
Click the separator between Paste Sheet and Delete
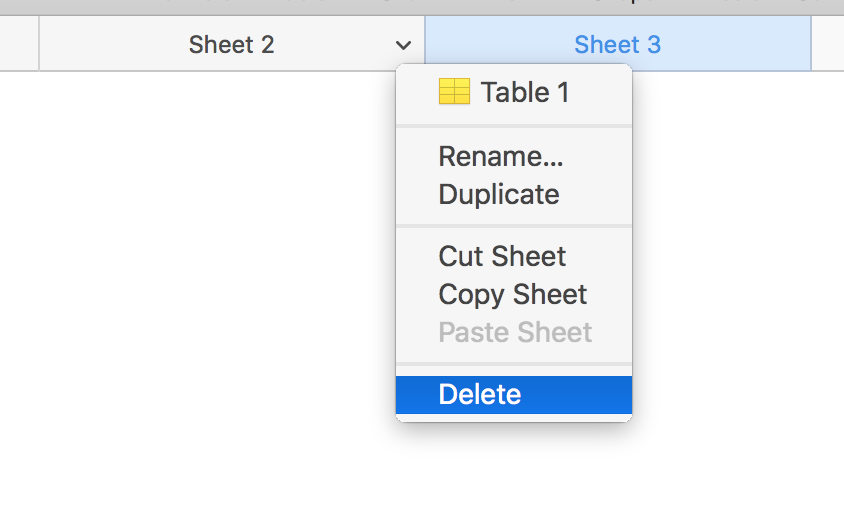coord(514,364)
